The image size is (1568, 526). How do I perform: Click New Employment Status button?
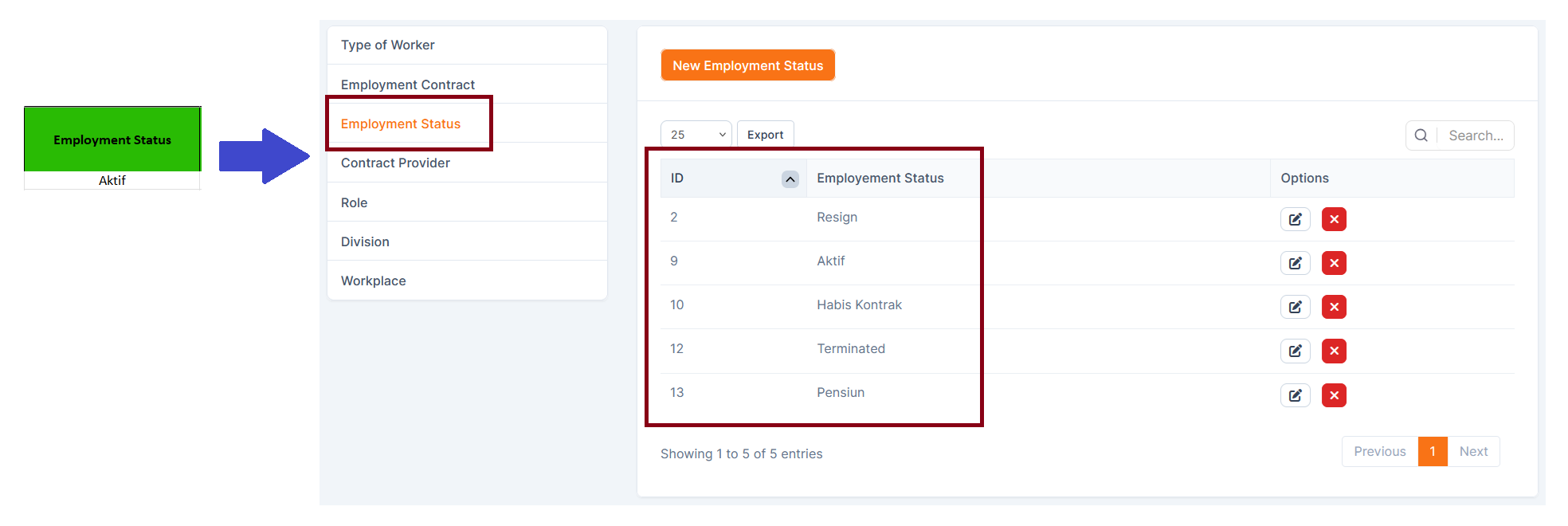(747, 65)
